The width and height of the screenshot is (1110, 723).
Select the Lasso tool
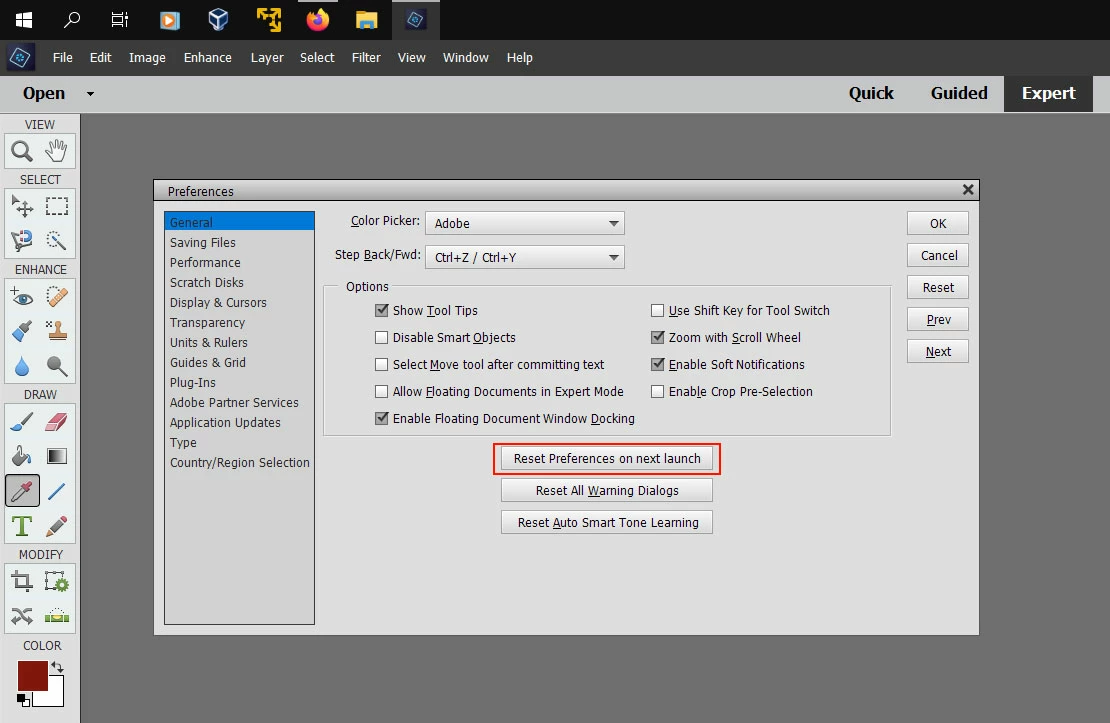[22, 241]
